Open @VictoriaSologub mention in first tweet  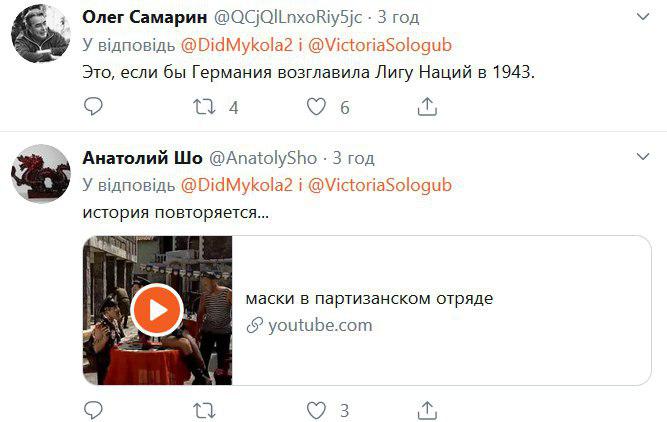coord(380,45)
